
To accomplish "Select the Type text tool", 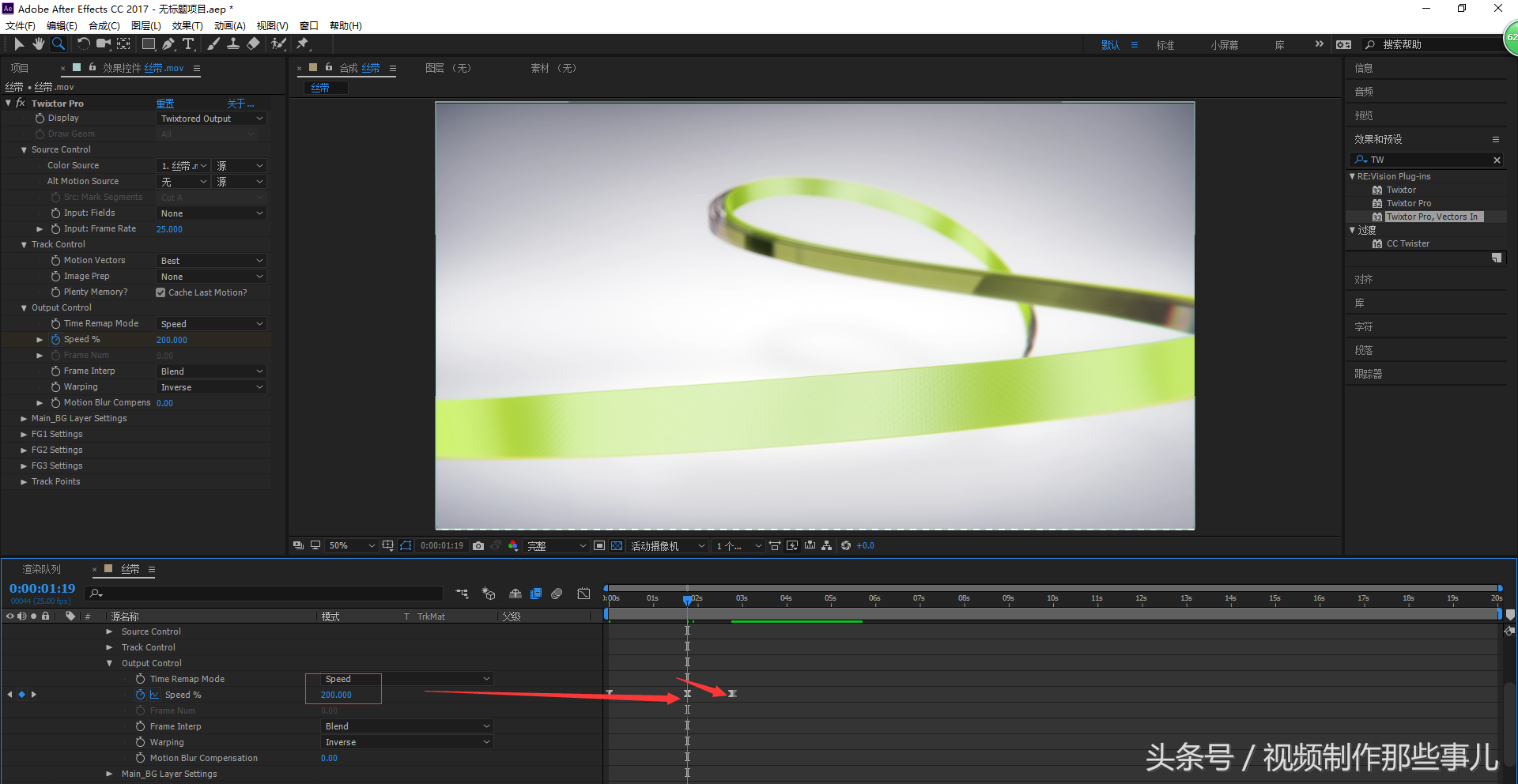I will coord(188,44).
